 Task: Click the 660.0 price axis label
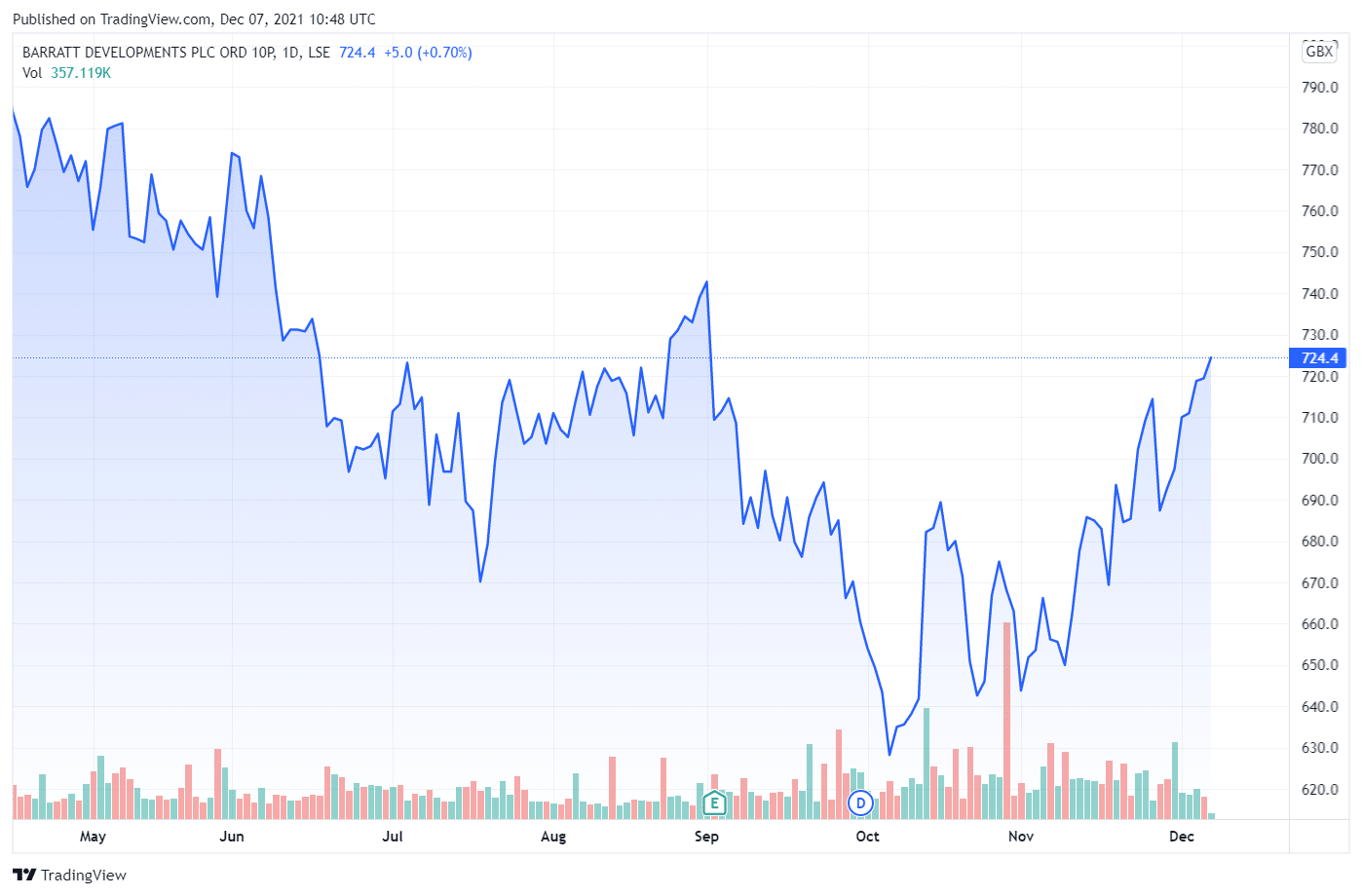1320,624
